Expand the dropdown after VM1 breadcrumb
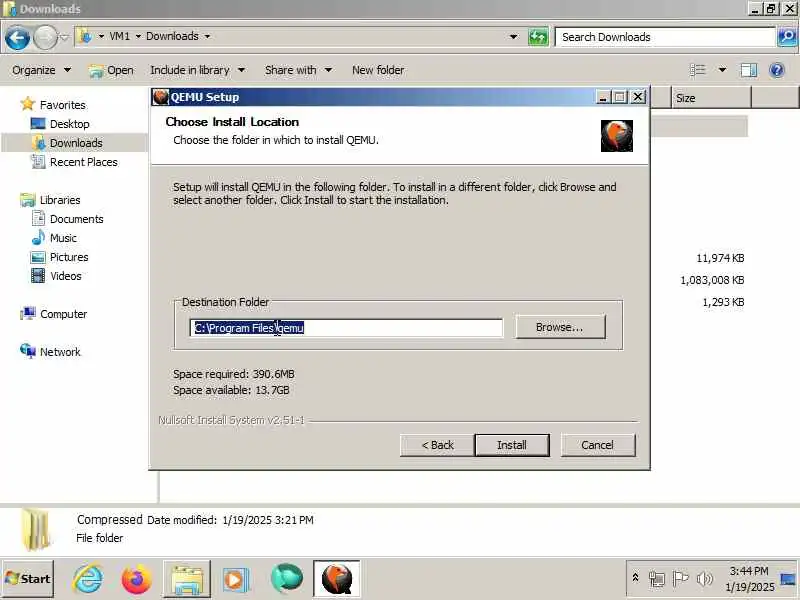The height and width of the screenshot is (600, 800). point(138,37)
